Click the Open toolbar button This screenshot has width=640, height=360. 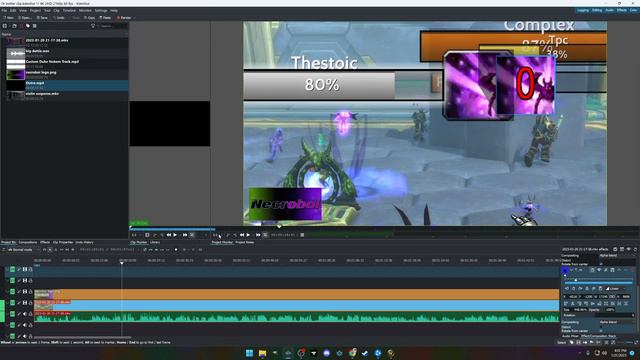pyautogui.click(x=24, y=18)
